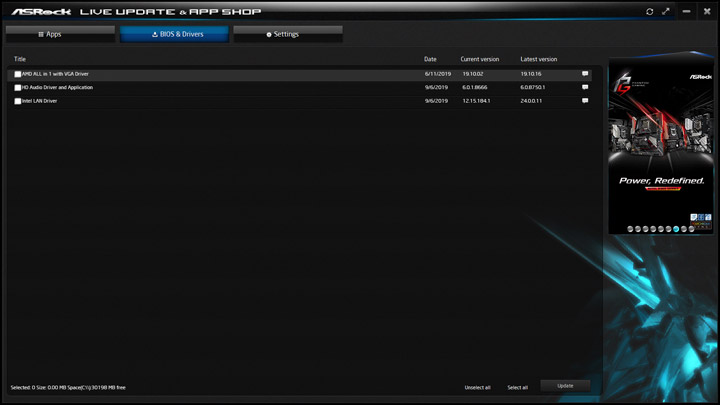
Task: Click the date 6/11/2019 cell
Action: click(x=438, y=74)
